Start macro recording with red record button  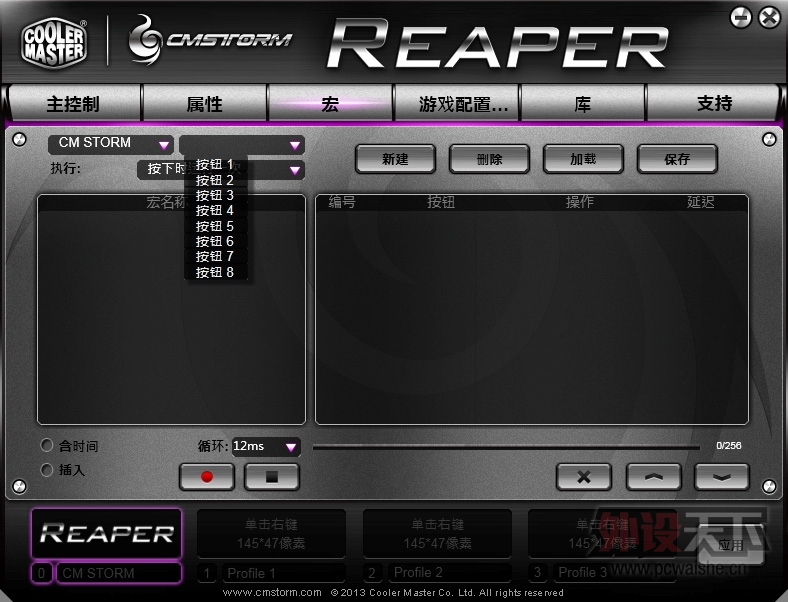pyautogui.click(x=207, y=476)
